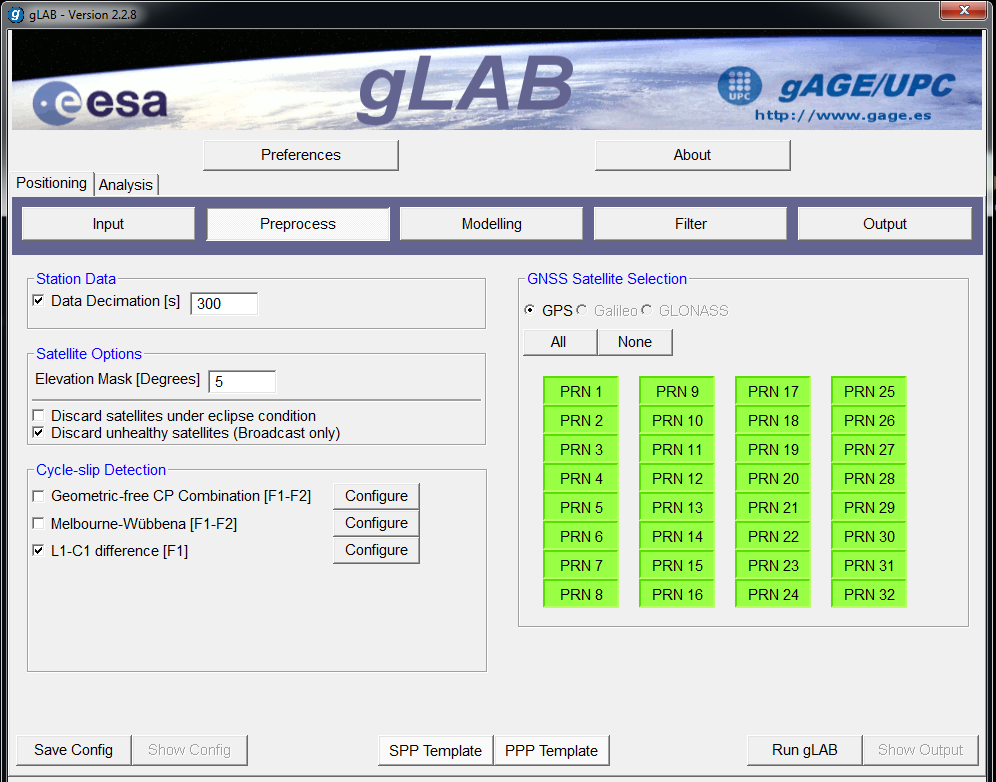Click the Elevation Mask degrees field
This screenshot has height=782, width=996.
click(242, 382)
